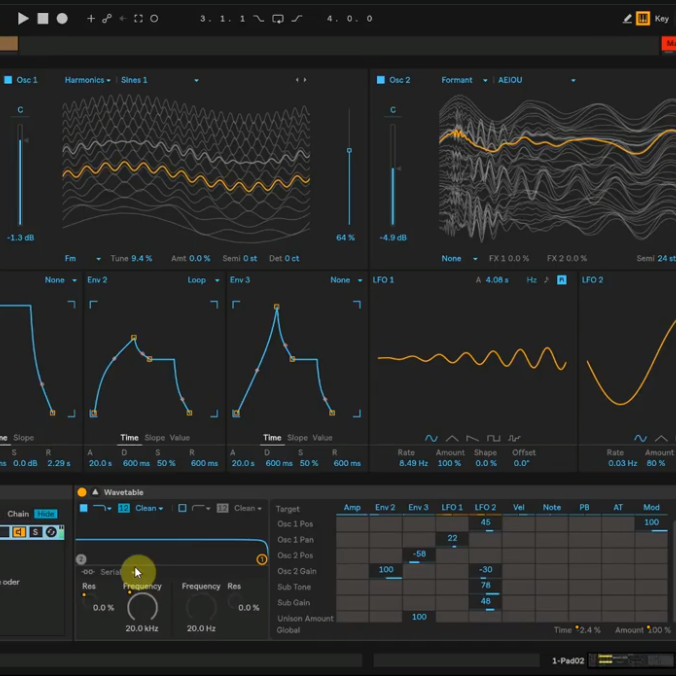Image resolution: width=676 pixels, height=676 pixels.
Task: Toggle the Loop switch in transport
Action: pyautogui.click(x=278, y=19)
